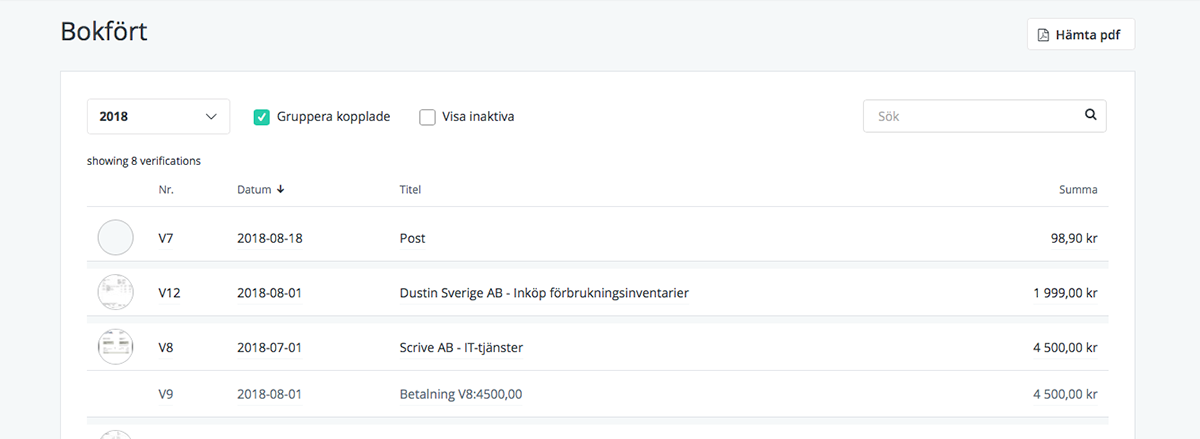
Task: Uncheck Gruppera kopplade checkbox
Action: (262, 117)
